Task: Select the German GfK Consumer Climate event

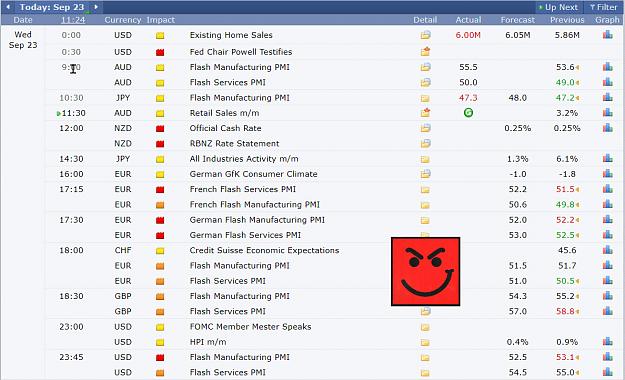Action: 254,174
